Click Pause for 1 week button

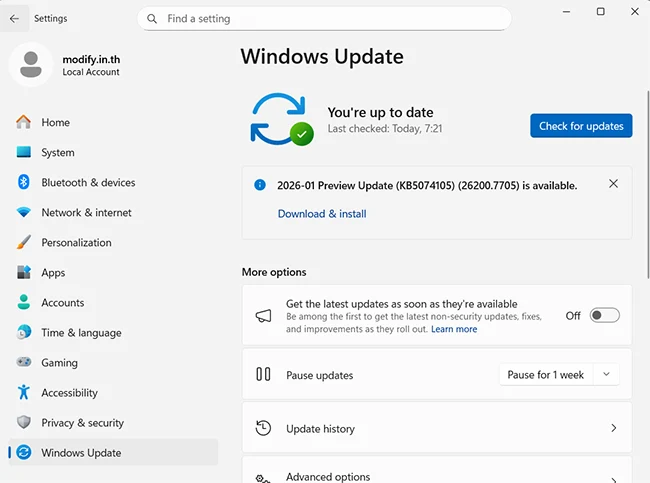[546, 374]
